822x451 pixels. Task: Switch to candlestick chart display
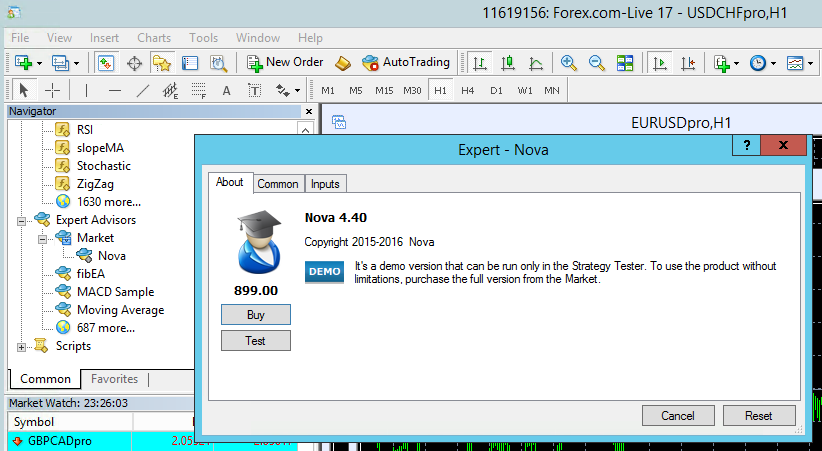tap(507, 63)
